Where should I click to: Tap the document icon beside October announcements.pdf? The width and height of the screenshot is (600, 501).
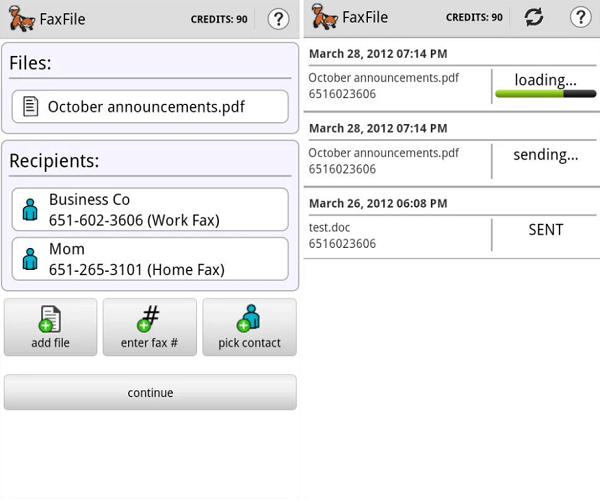pos(30,106)
